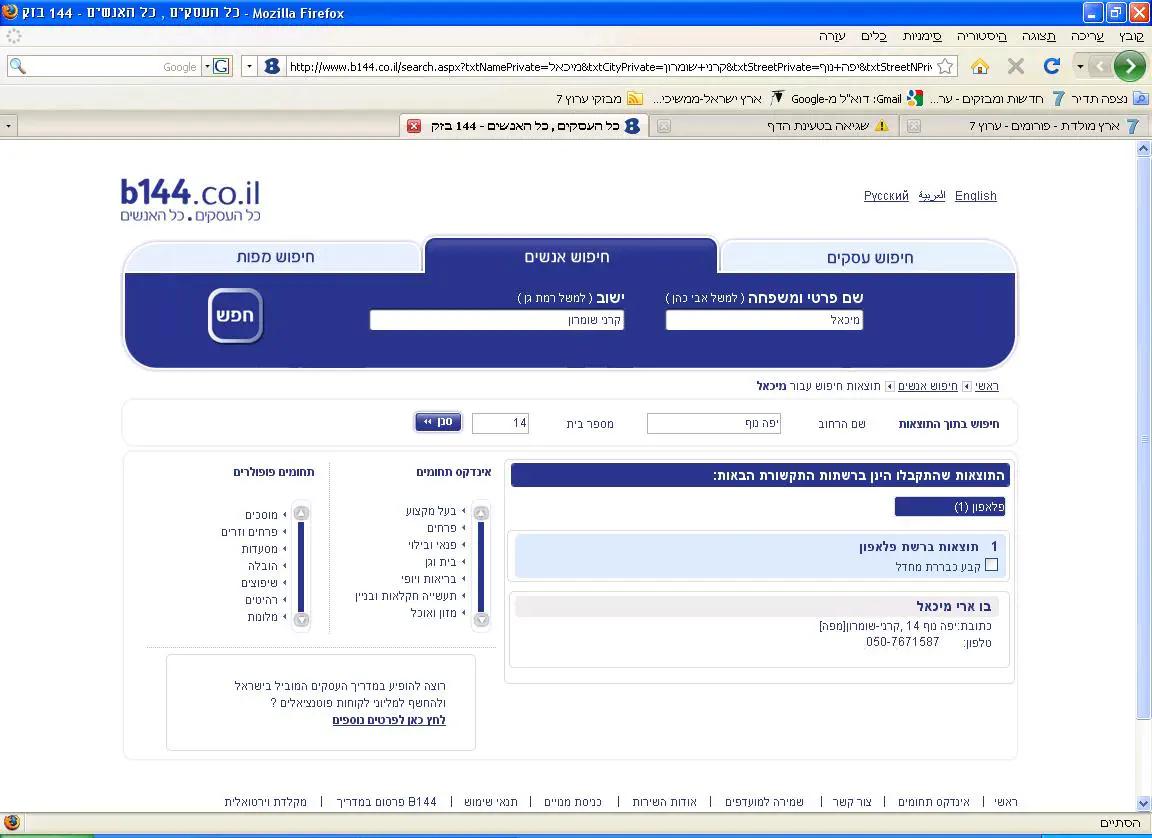Image resolution: width=1152 pixels, height=838 pixels.
Task: Open the list-all-tabs dropdown arrow
Action: pos(8,126)
